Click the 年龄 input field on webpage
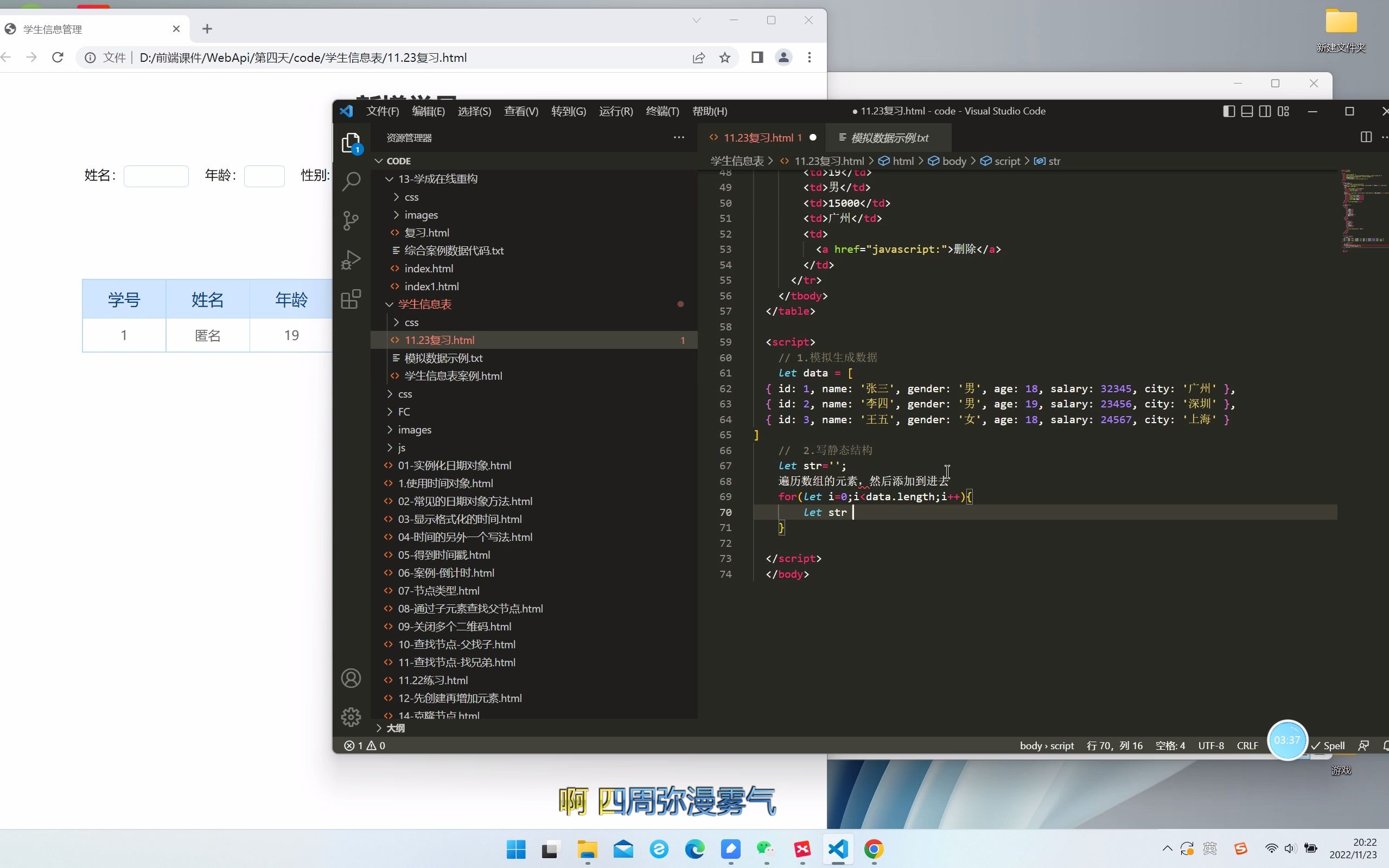 point(264,176)
